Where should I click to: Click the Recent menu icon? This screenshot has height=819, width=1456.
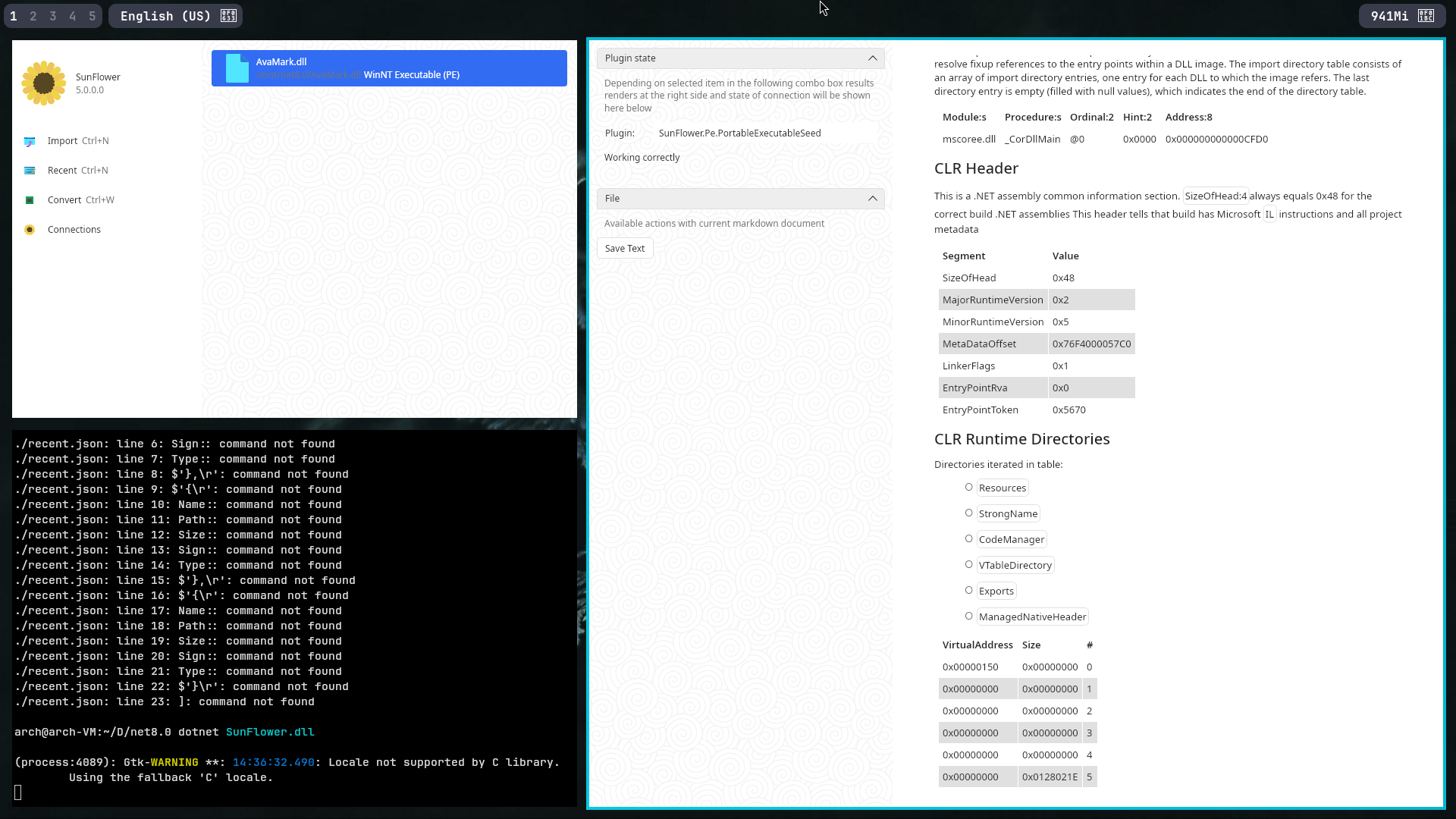[x=30, y=171]
